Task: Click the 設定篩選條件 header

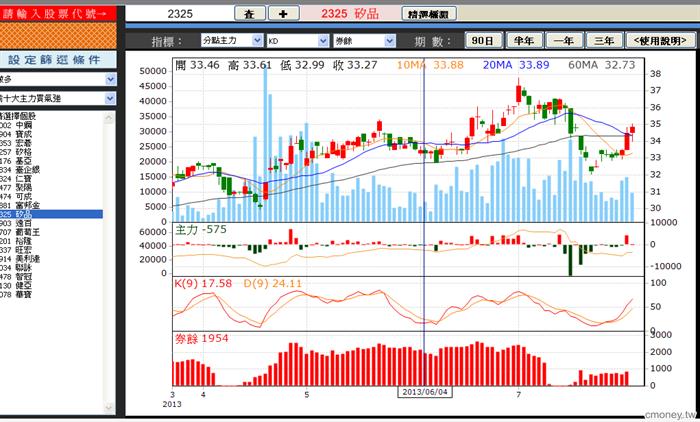Action: pyautogui.click(x=58, y=60)
